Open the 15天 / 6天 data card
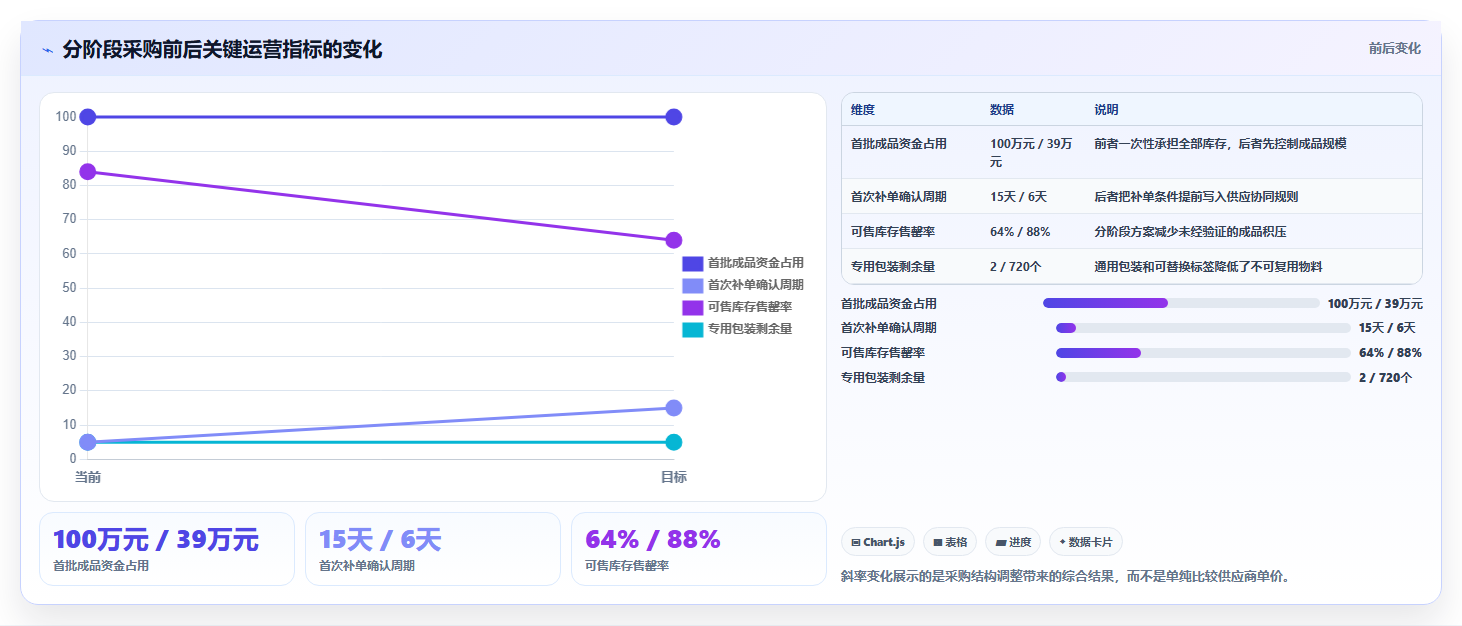The height and width of the screenshot is (626, 1462). pos(433,549)
